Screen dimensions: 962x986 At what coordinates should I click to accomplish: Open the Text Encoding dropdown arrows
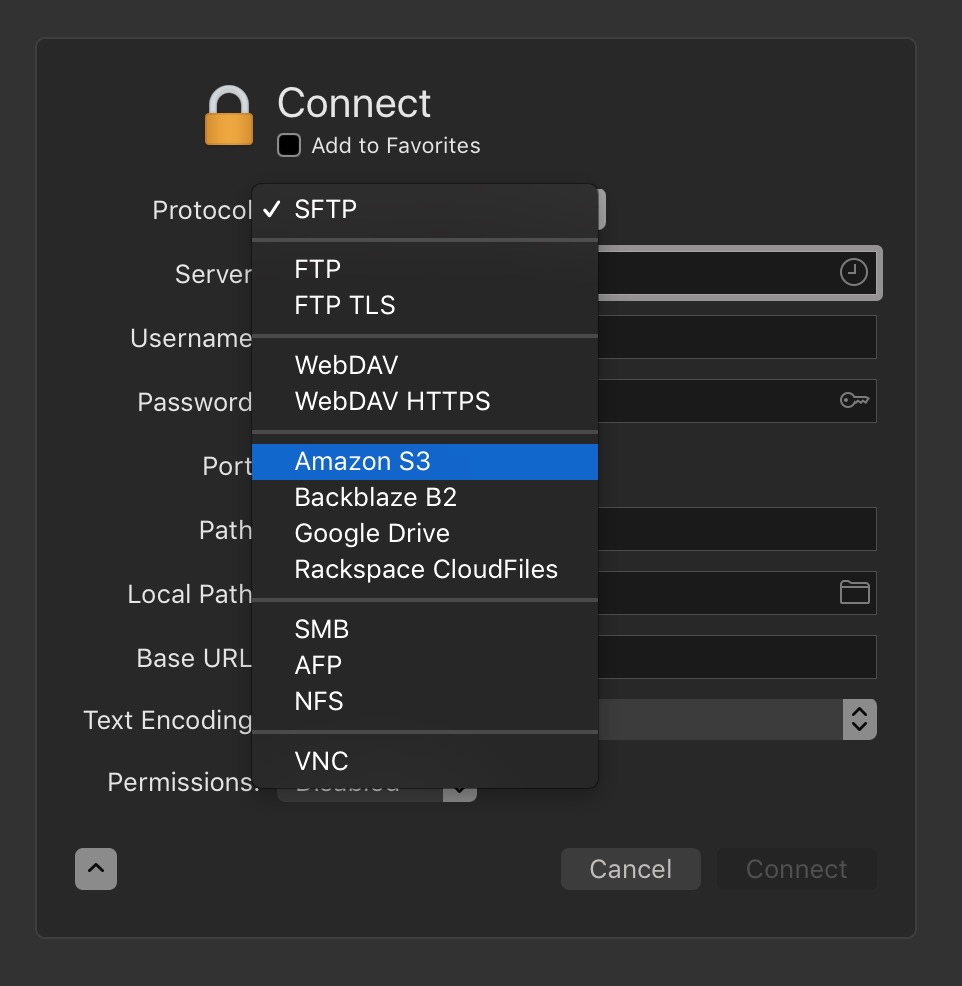(860, 719)
